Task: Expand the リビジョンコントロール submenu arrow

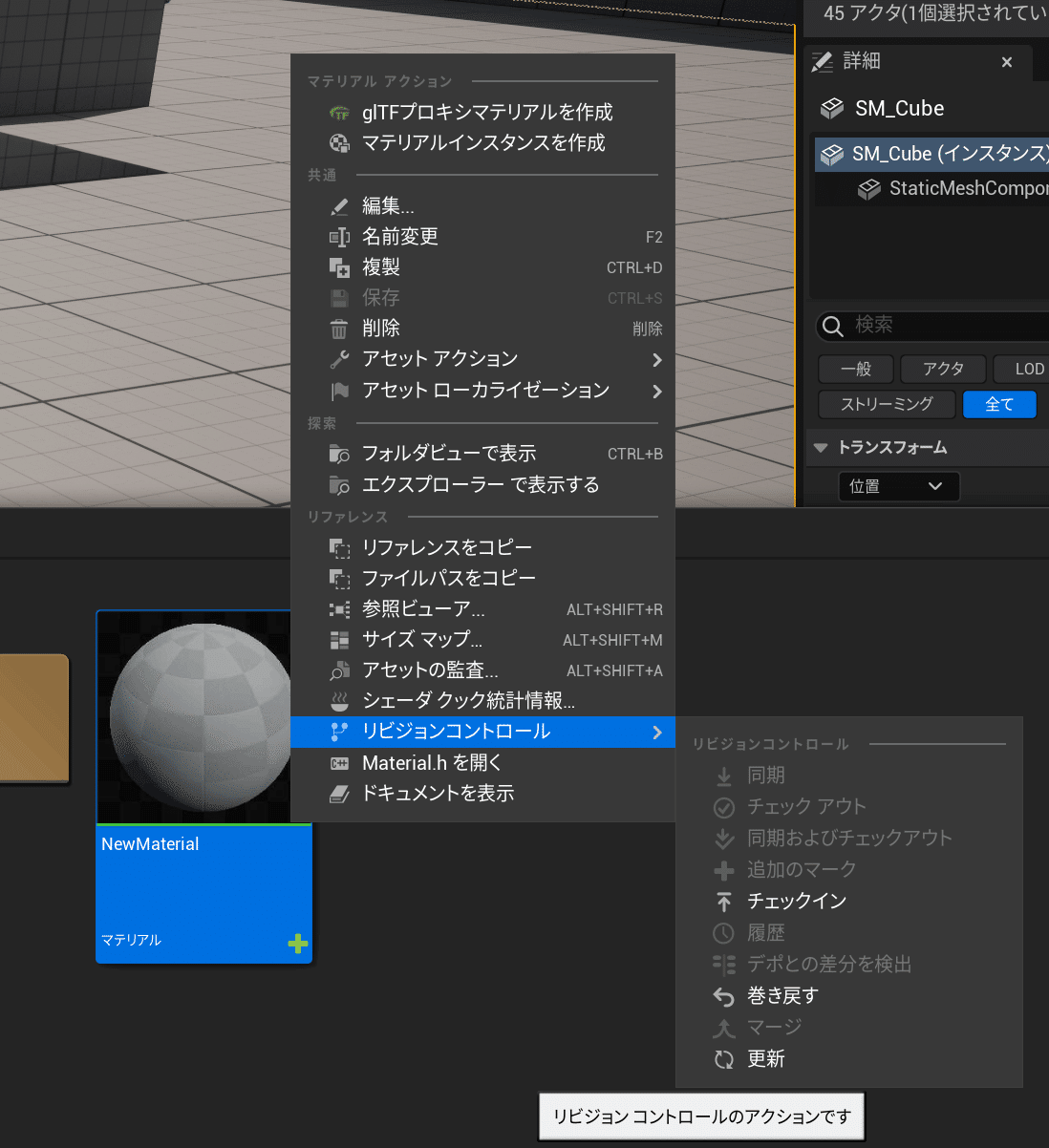Action: click(x=656, y=733)
